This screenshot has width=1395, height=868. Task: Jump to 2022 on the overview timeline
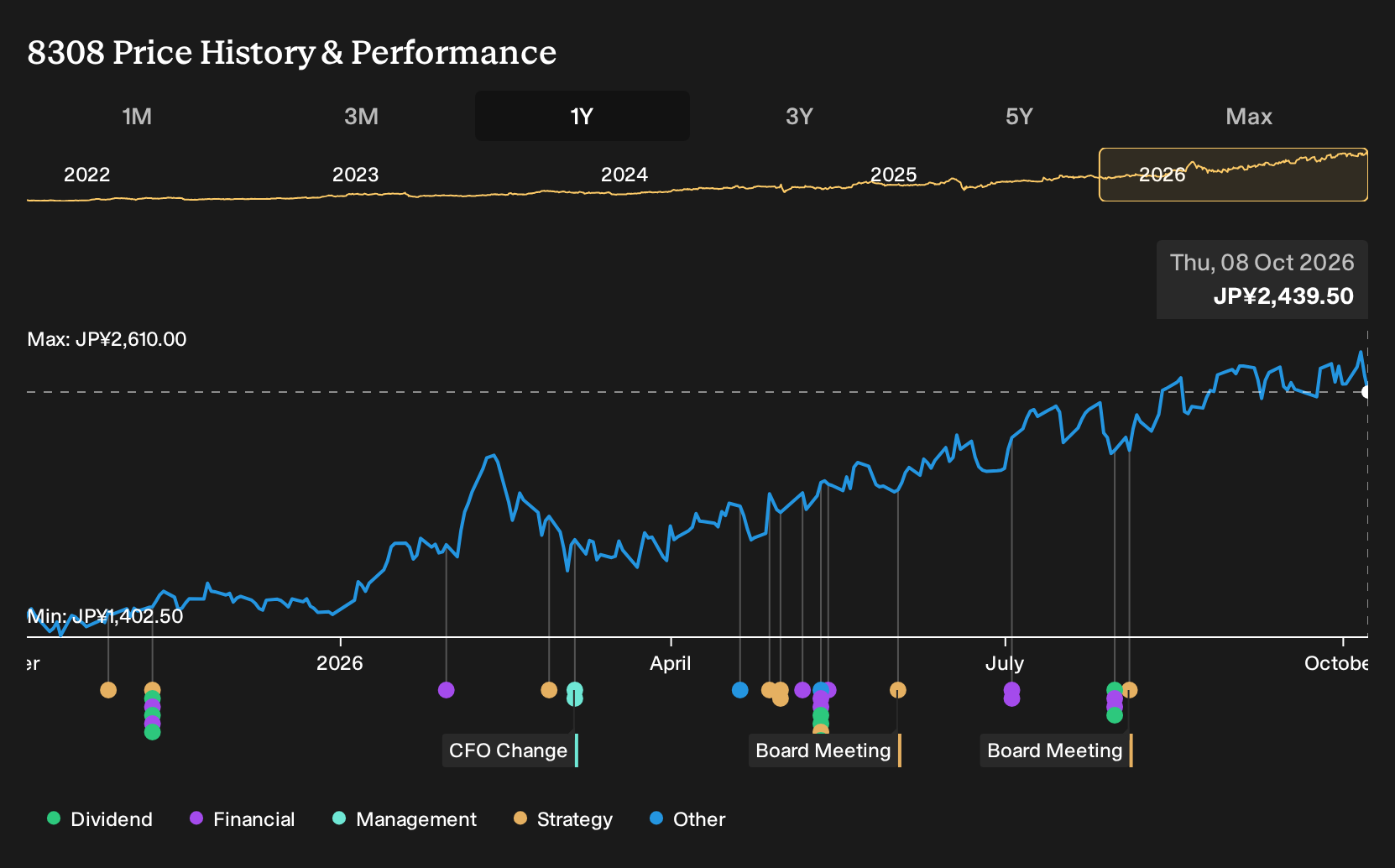coord(87,175)
